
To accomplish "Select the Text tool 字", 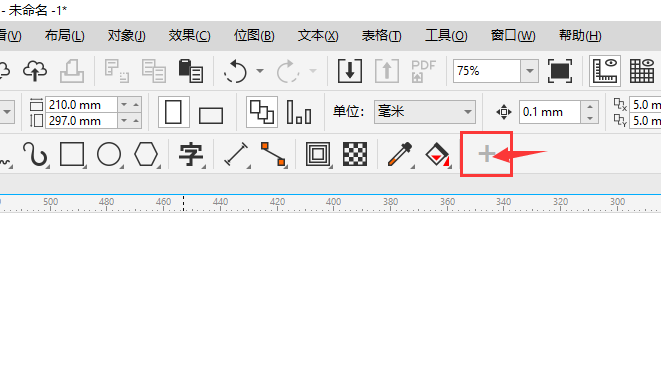I will (x=191, y=154).
